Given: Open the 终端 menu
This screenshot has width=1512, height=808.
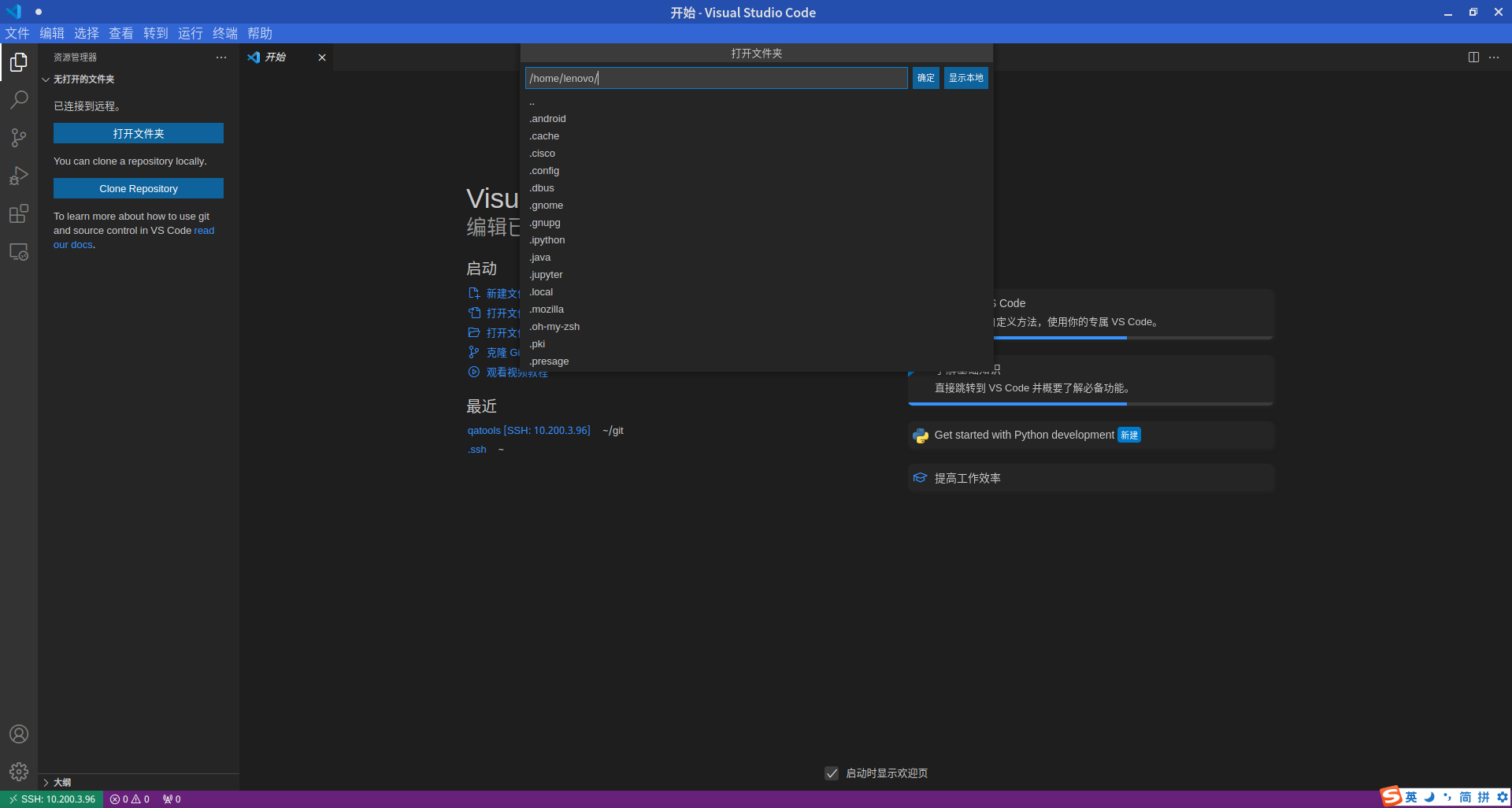Looking at the screenshot, I should pyautogui.click(x=225, y=33).
